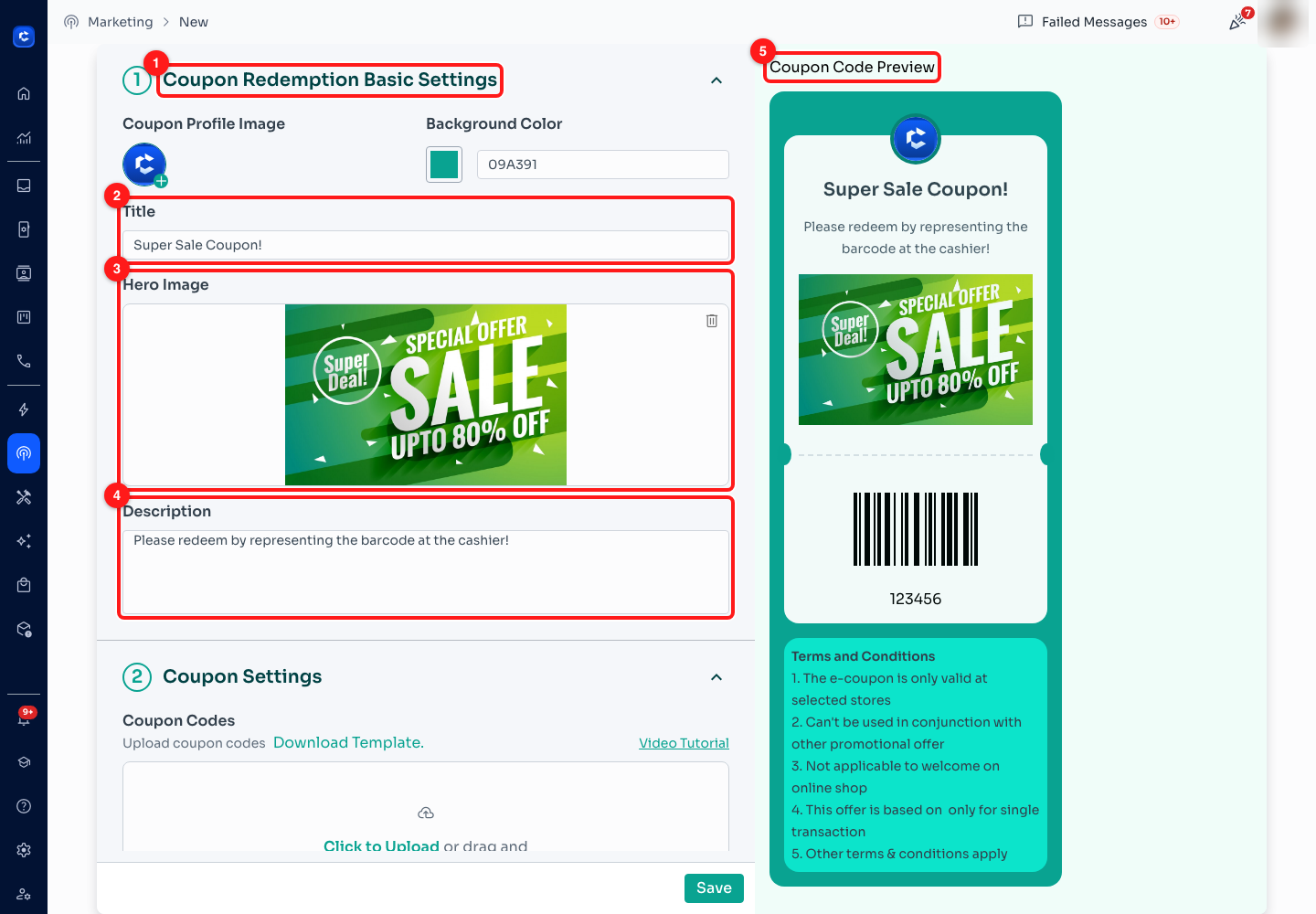Click the hero image in the form
1316x914 pixels.
click(x=426, y=395)
